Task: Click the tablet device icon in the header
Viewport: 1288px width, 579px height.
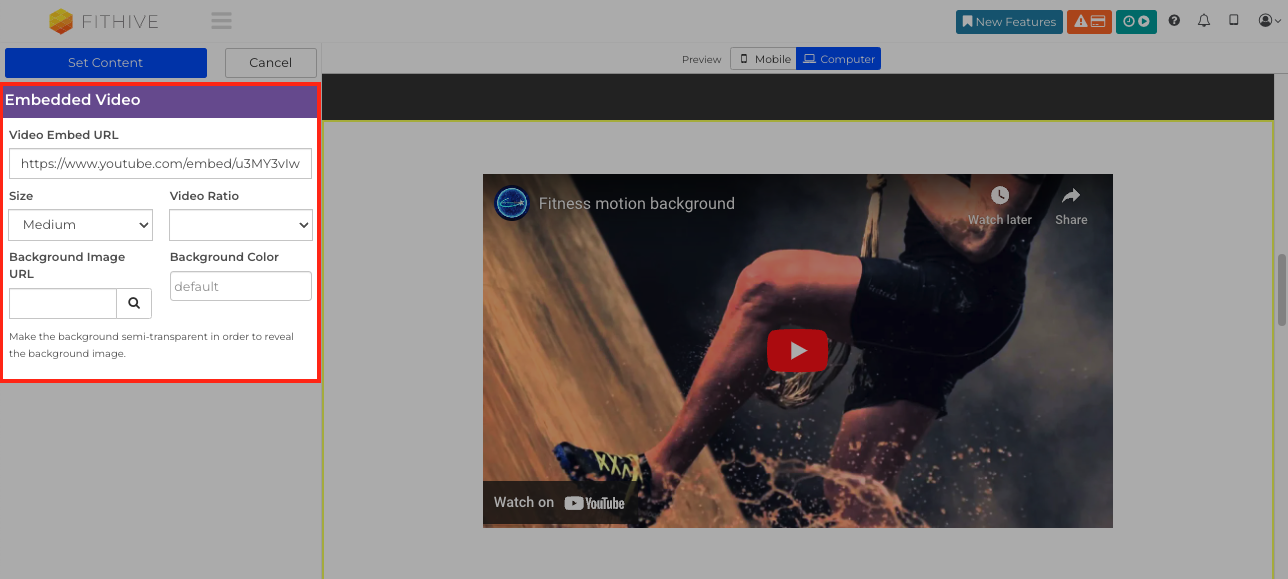Action: (1234, 21)
